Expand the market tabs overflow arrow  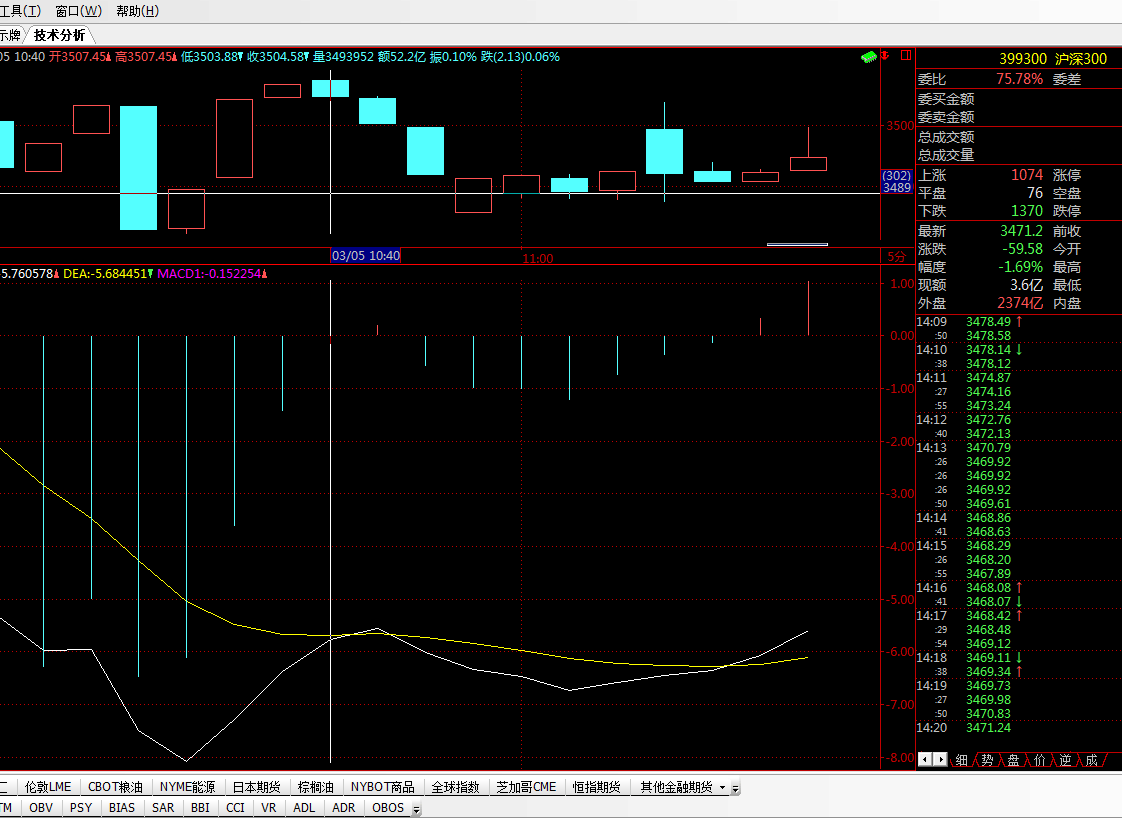[x=735, y=788]
